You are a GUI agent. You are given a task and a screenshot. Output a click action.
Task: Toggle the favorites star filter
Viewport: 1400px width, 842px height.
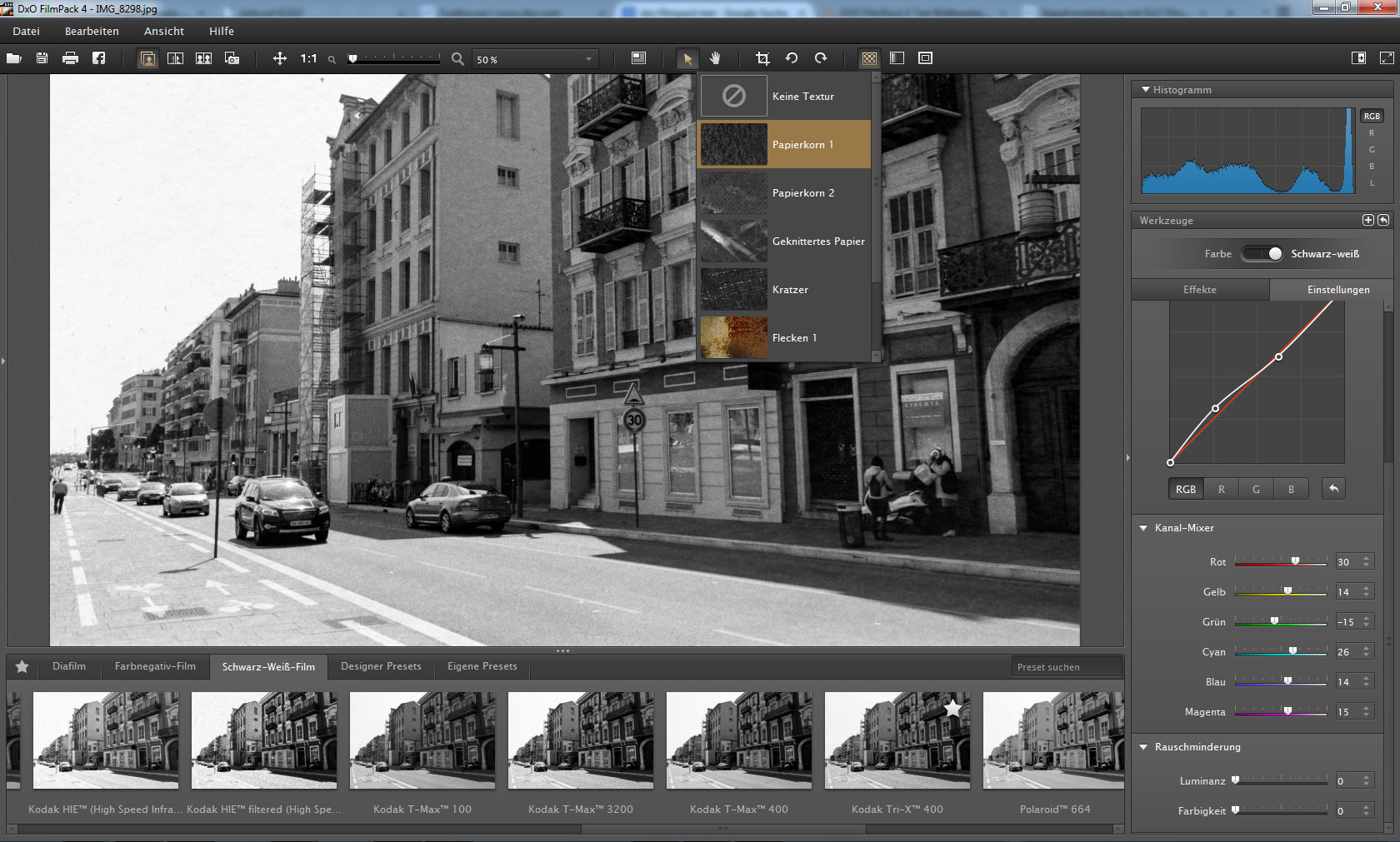pos(22,666)
